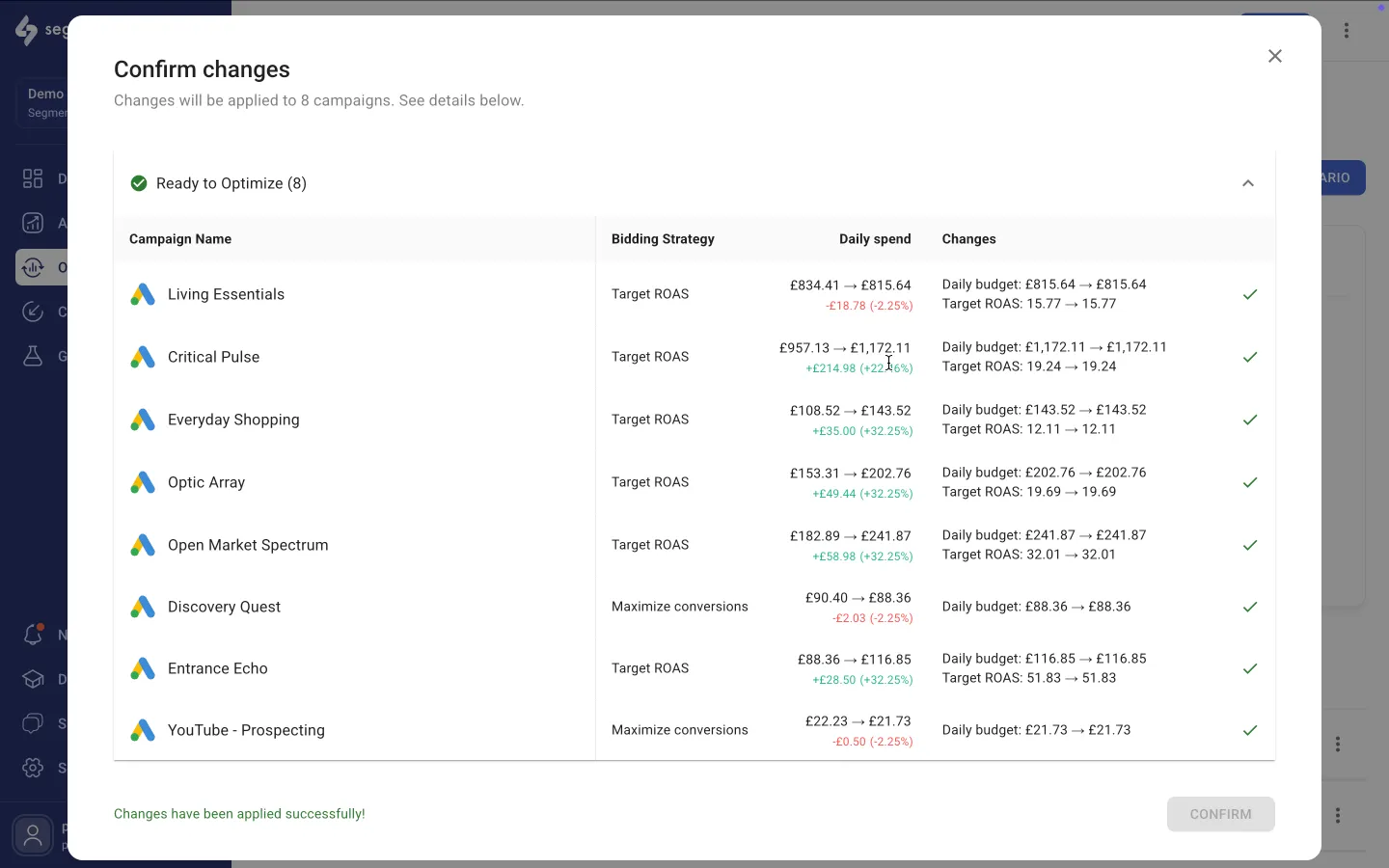Collapse the Ready to Optimize section chevron
This screenshot has height=868, width=1389.
coord(1248,183)
